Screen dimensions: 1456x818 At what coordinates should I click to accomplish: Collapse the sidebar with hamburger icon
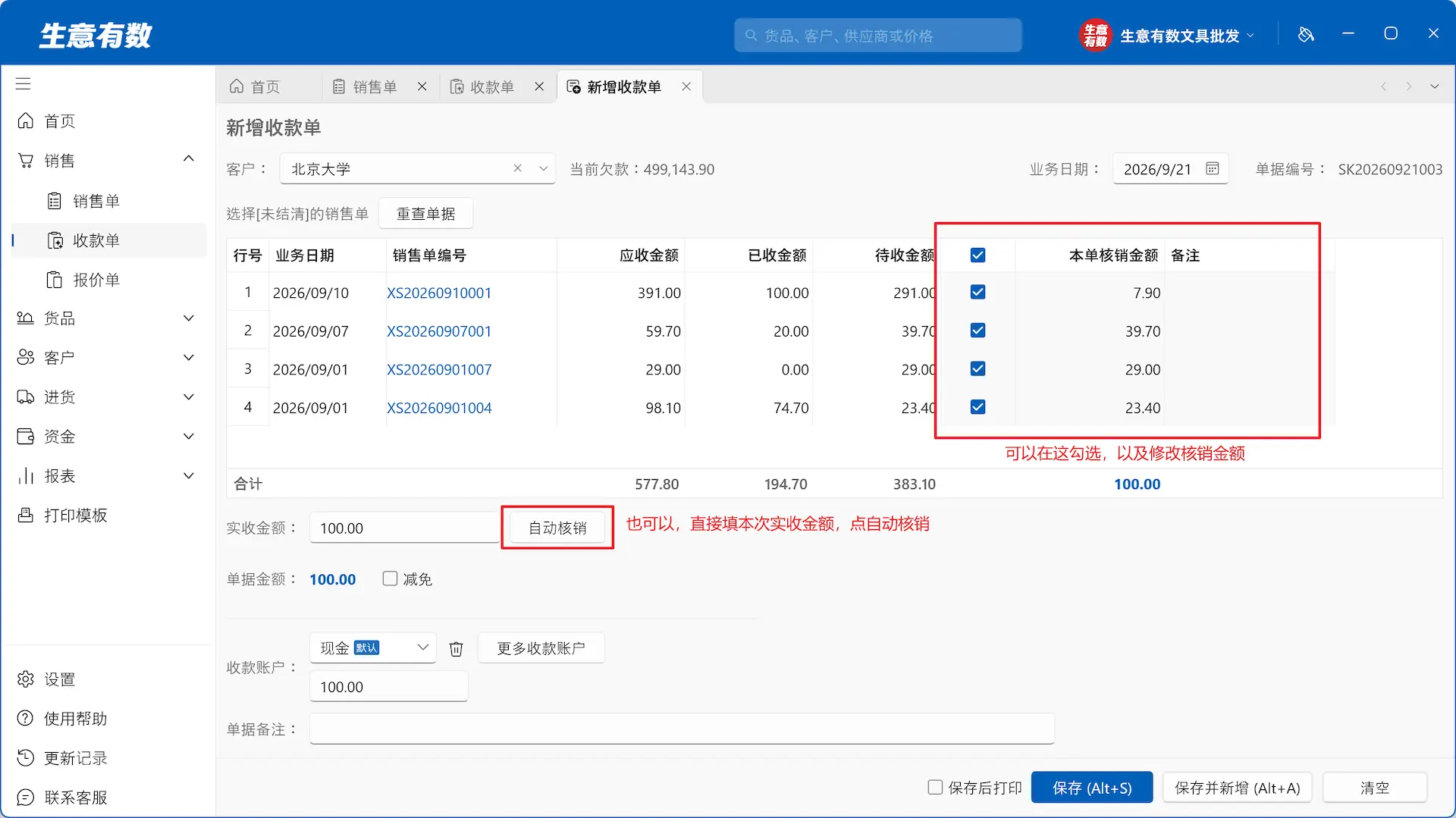pyautogui.click(x=24, y=84)
